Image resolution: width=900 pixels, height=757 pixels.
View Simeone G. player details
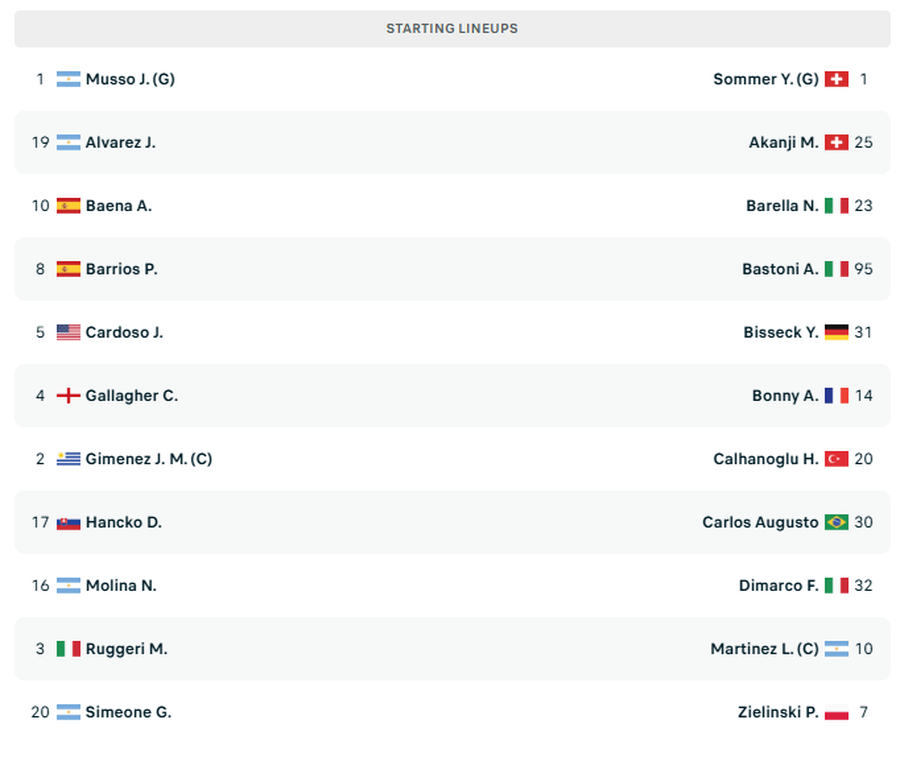128,712
